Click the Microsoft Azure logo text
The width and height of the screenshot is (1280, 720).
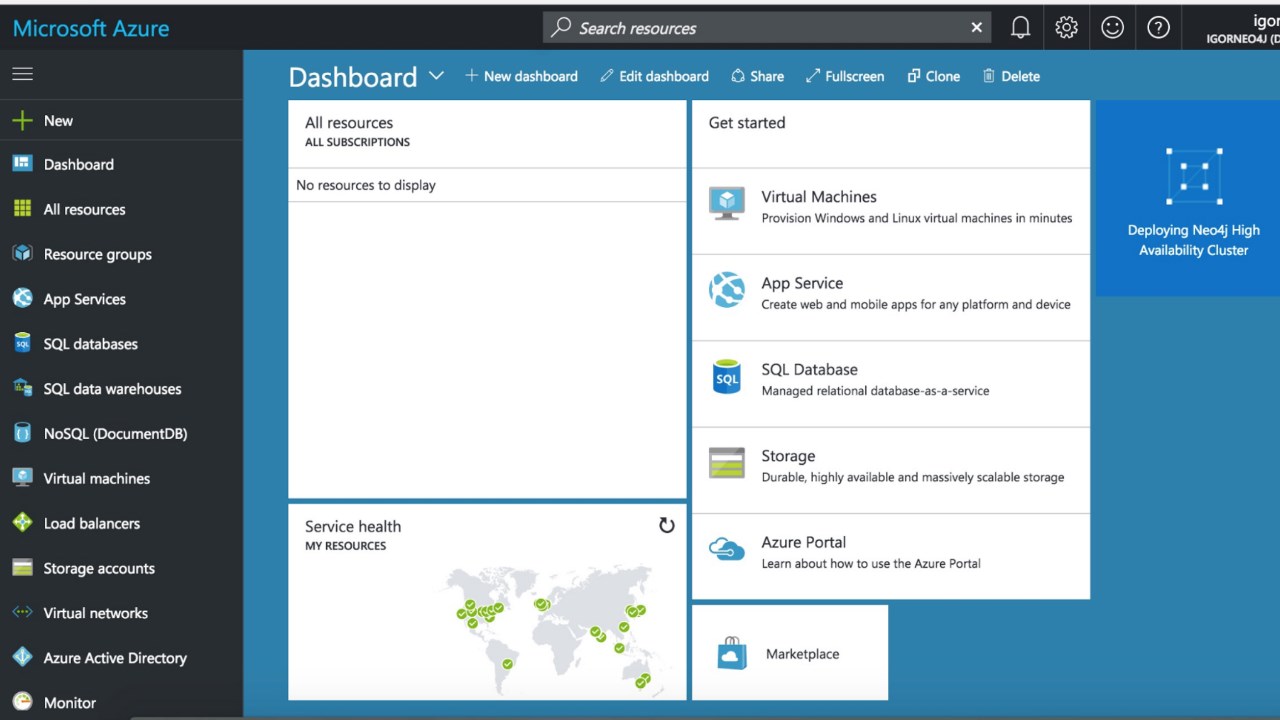coord(91,28)
